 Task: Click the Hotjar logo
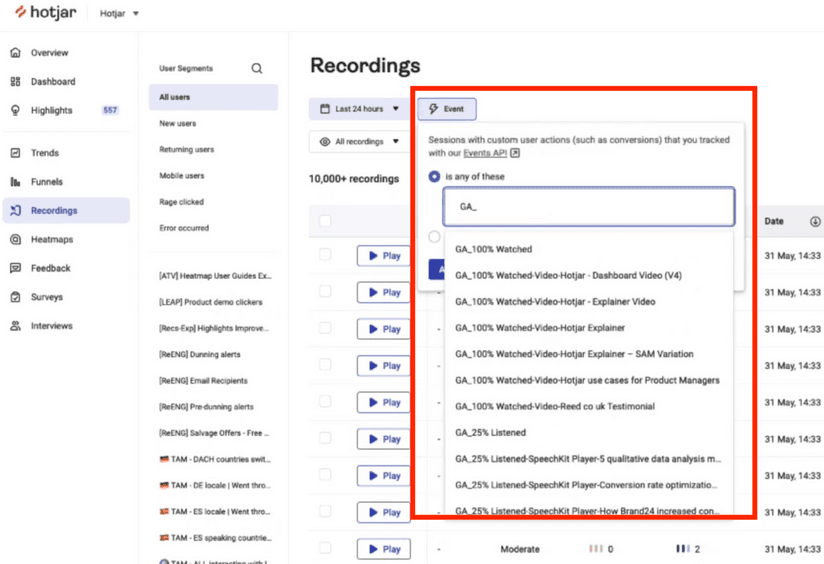pyautogui.click(x=45, y=13)
